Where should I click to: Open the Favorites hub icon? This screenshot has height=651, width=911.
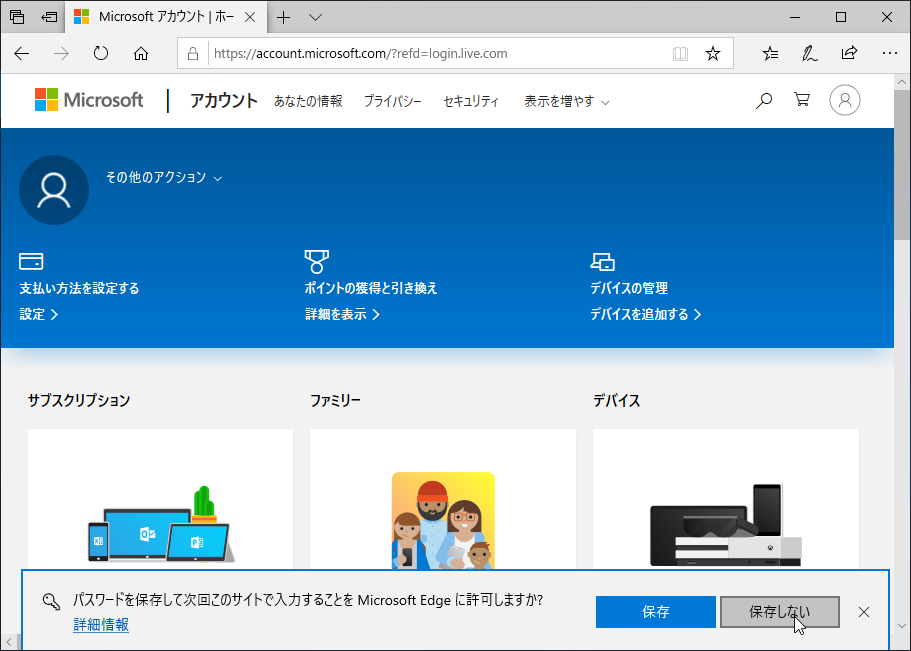coord(770,54)
